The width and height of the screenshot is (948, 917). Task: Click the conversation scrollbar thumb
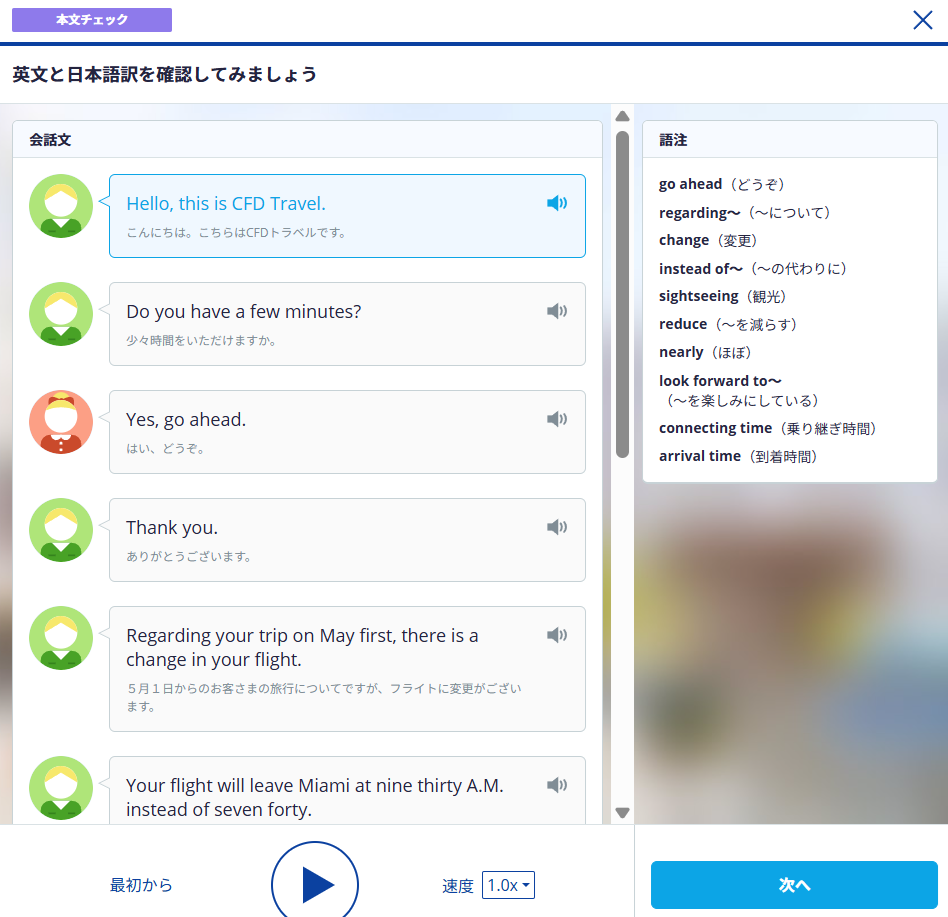[622, 290]
